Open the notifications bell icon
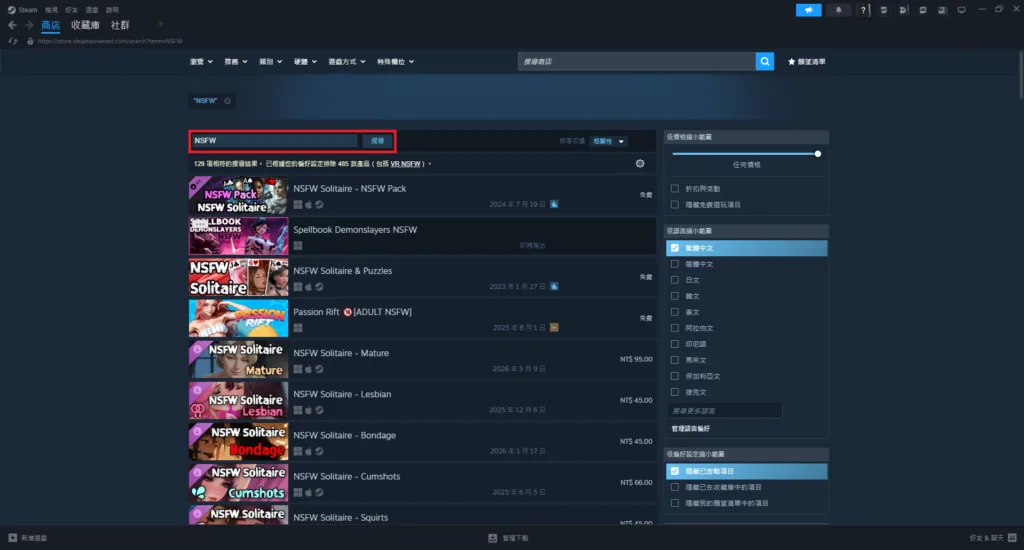 [839, 10]
